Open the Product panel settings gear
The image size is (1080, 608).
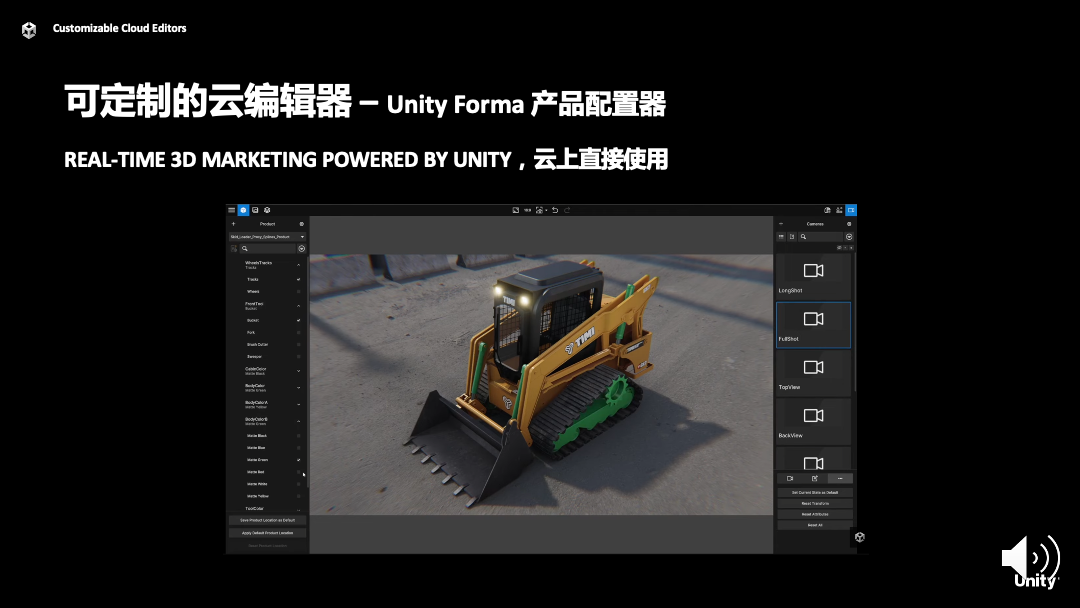pyautogui.click(x=301, y=224)
